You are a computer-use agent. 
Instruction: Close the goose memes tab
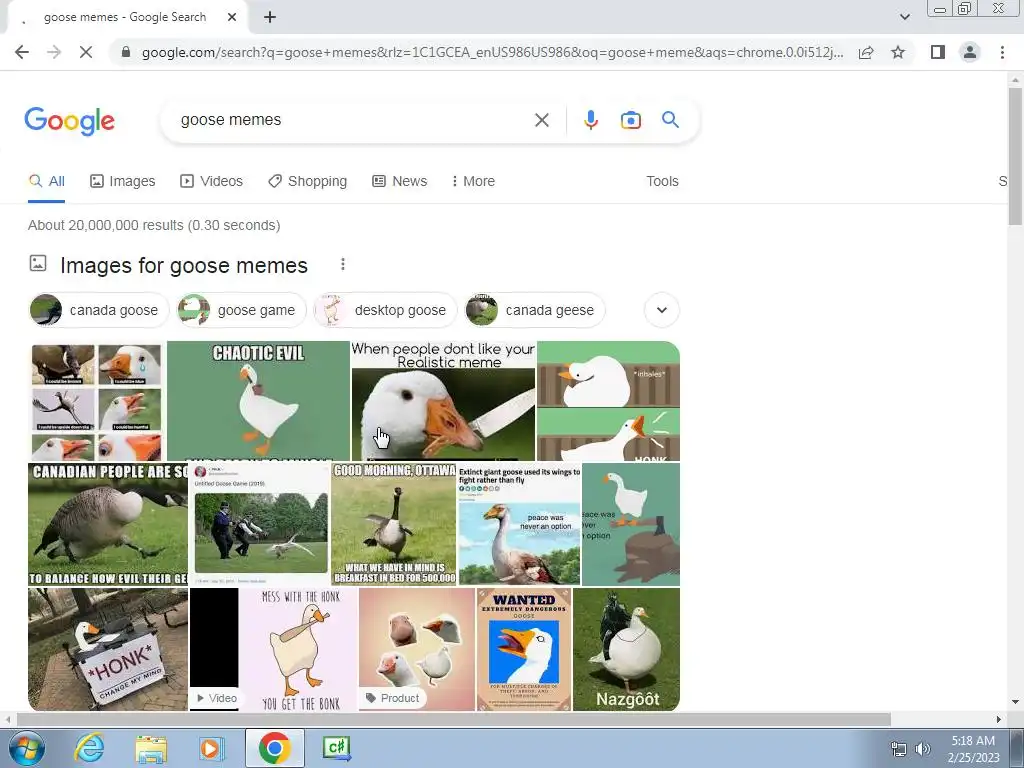click(232, 18)
